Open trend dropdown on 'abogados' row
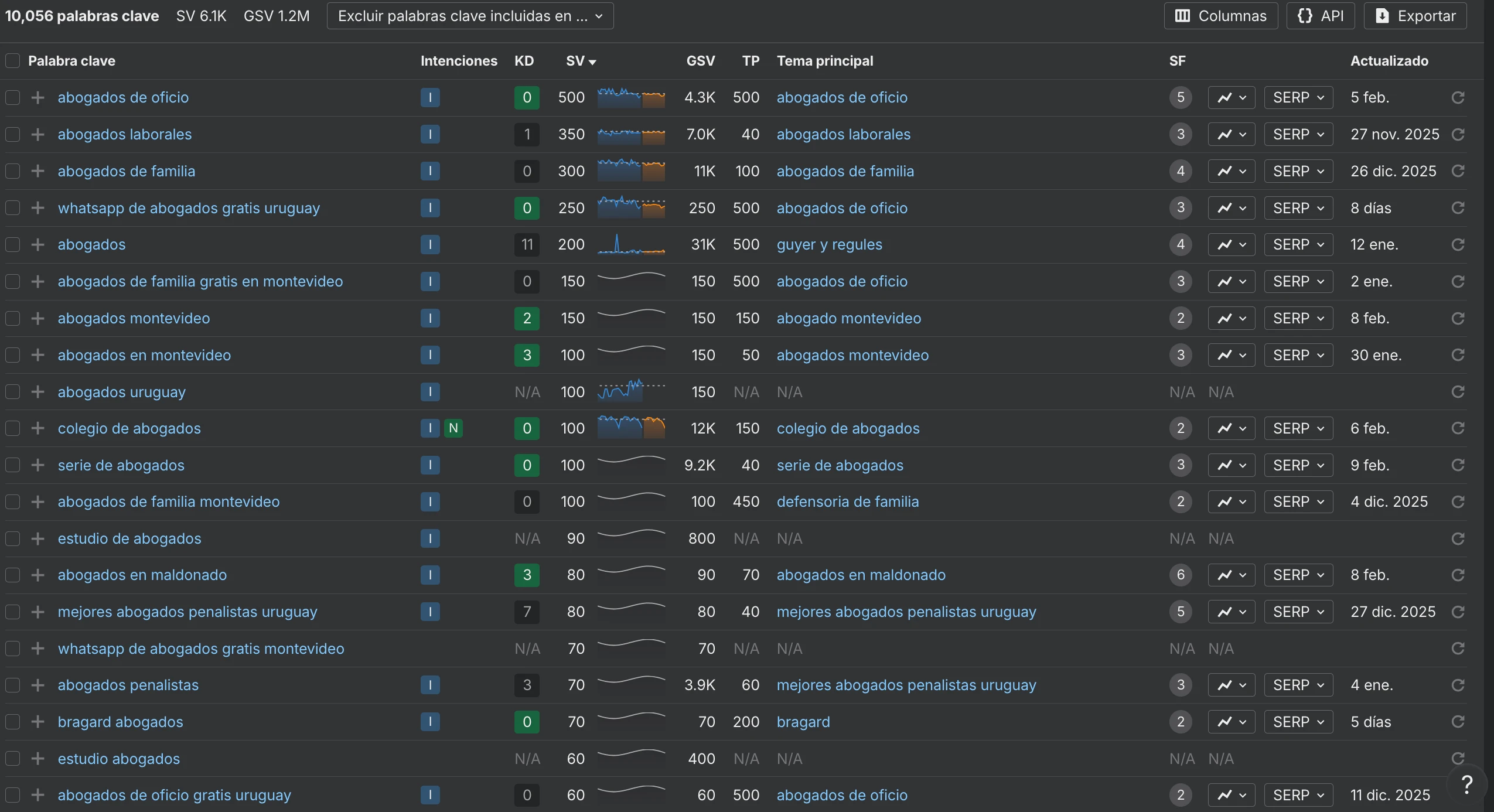The image size is (1494, 812). point(1232,244)
